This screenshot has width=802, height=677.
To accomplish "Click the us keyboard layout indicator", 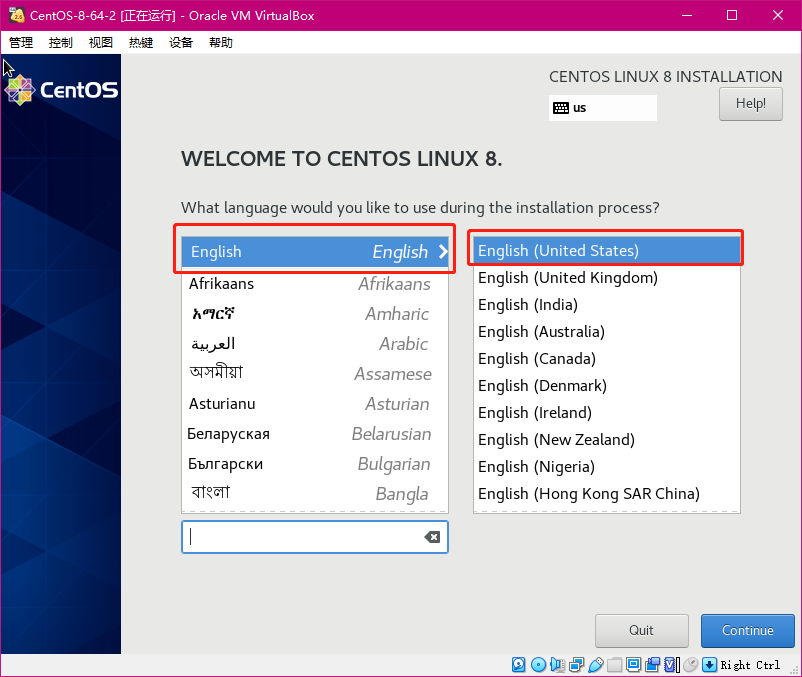I will [603, 108].
